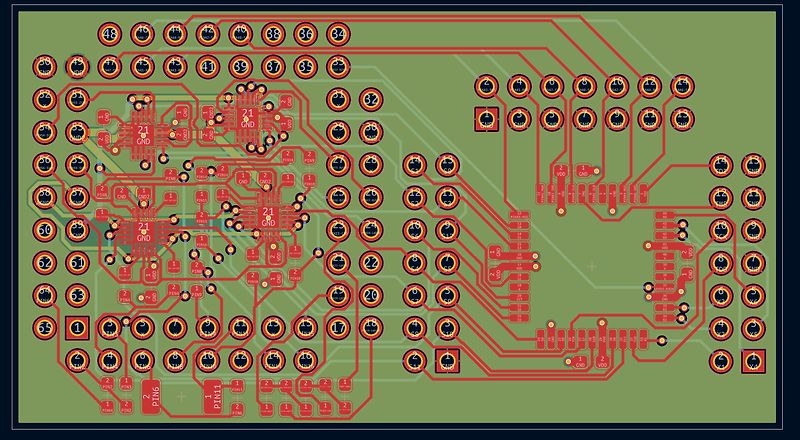Viewport: 800px width, 440px height.
Task: Pick through-hole pad 39
Action: point(240,67)
